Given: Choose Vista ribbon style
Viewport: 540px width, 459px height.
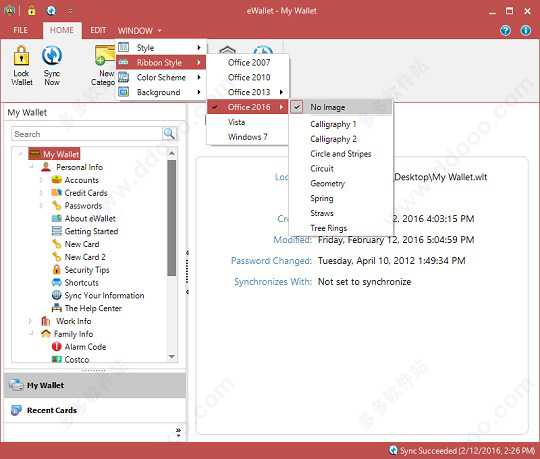Looking at the screenshot, I should pos(236,122).
